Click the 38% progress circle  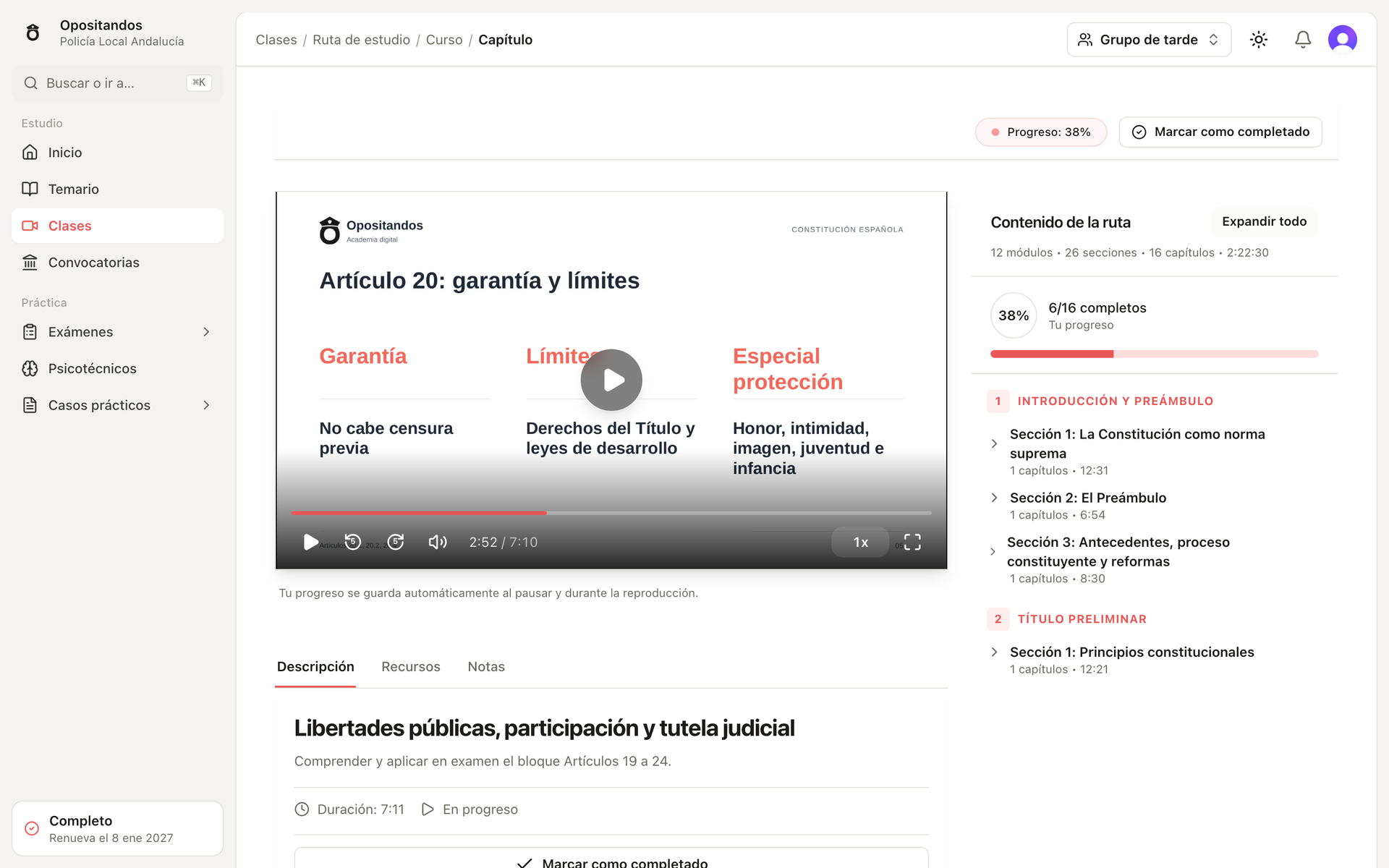tap(1014, 315)
